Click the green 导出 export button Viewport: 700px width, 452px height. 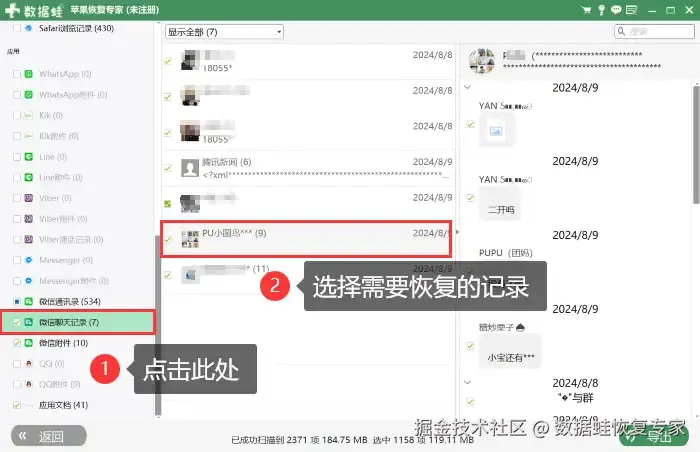[654, 436]
